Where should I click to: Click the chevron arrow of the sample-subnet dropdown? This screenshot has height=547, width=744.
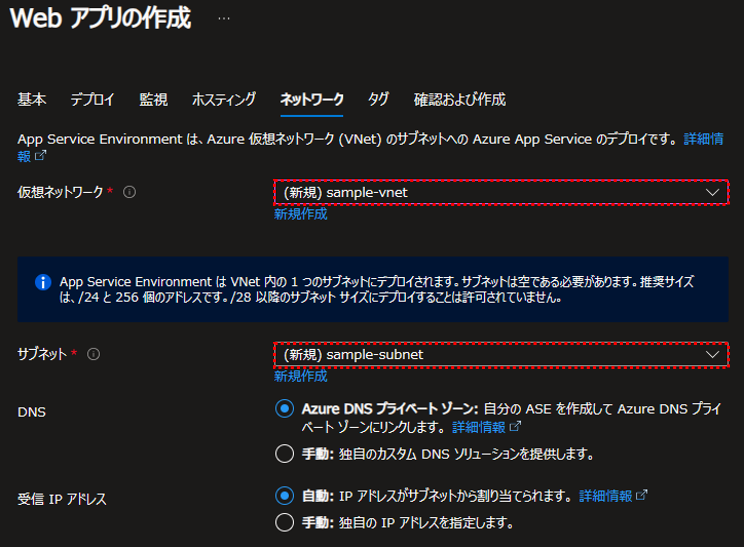point(712,354)
